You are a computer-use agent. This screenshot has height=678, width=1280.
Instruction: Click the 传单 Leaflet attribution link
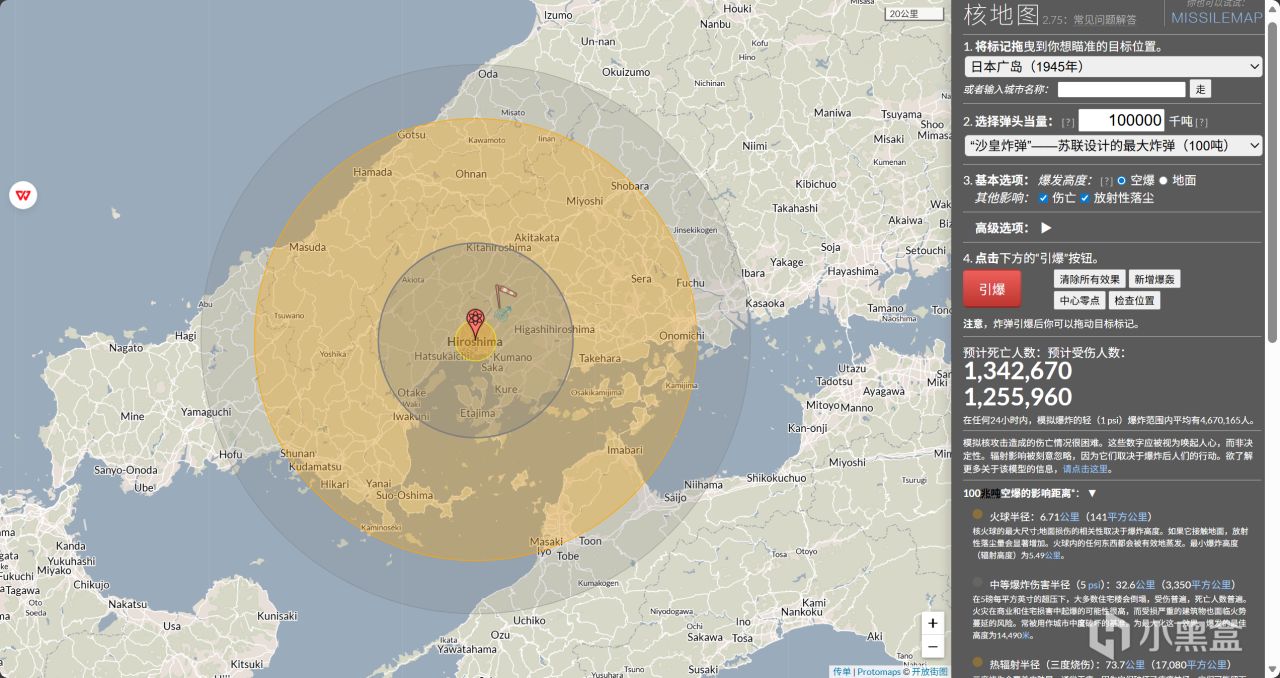[x=842, y=672]
